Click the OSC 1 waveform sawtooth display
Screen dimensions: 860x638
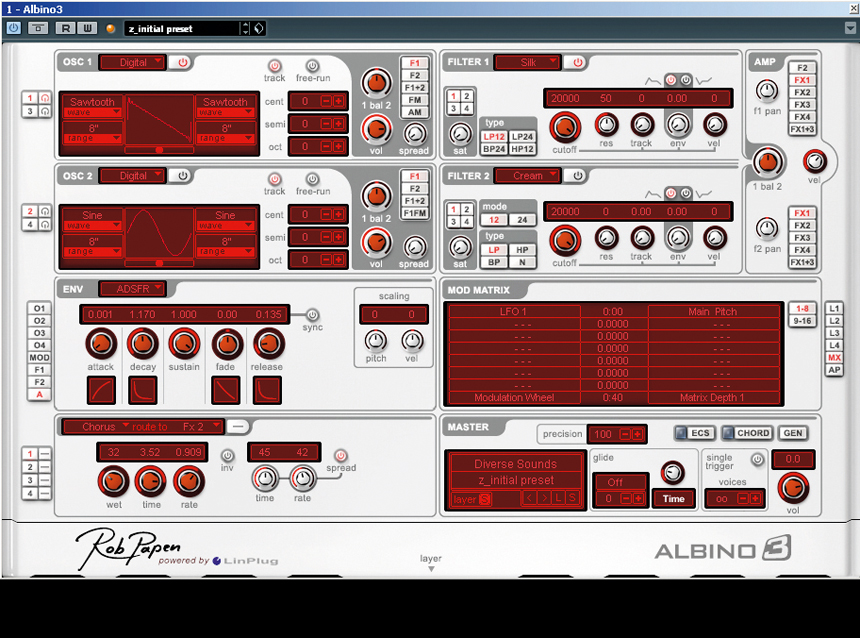pos(159,119)
